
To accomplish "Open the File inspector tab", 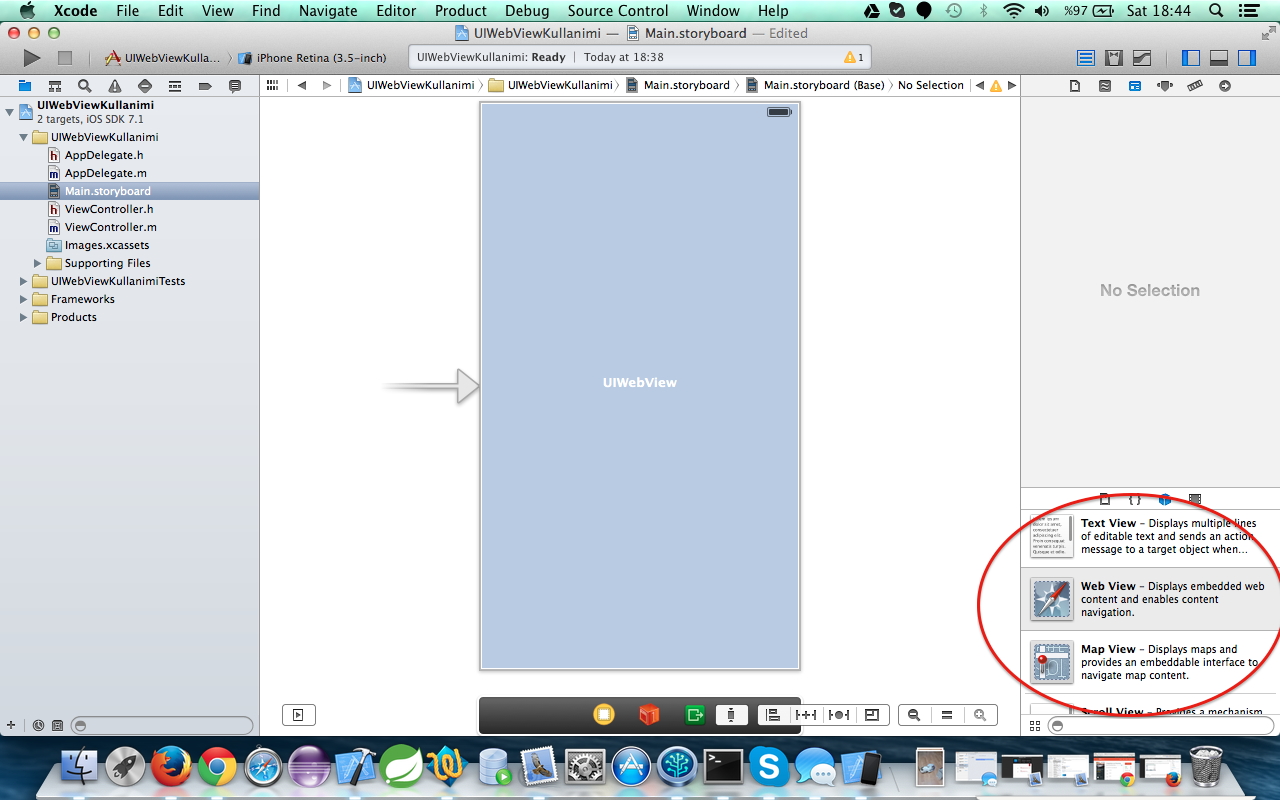I will (x=1075, y=86).
